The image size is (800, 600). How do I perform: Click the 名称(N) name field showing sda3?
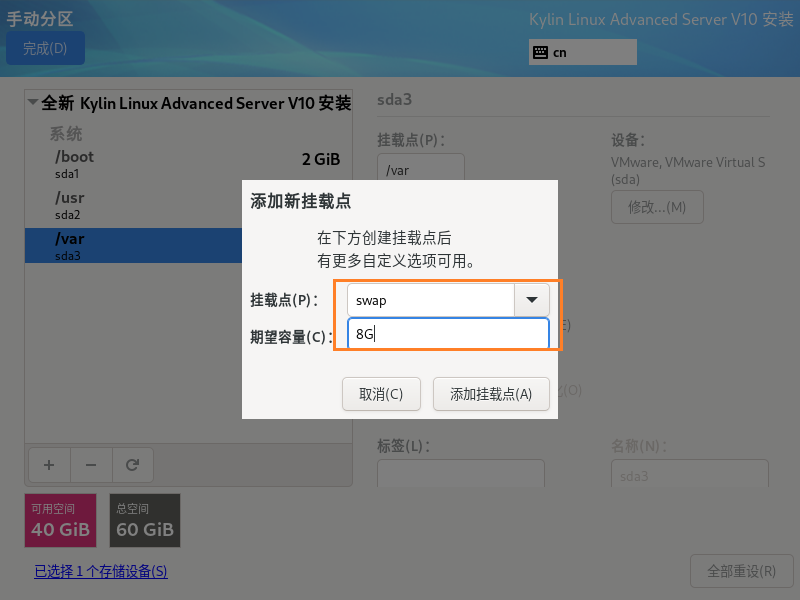[x=690, y=473]
